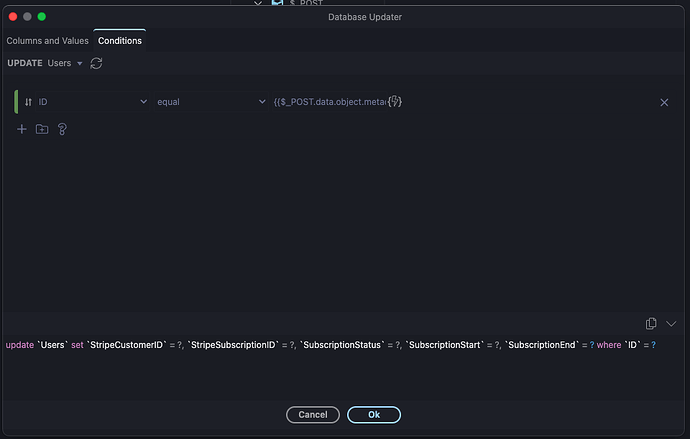Open the ID column dropdown

click(x=93, y=102)
